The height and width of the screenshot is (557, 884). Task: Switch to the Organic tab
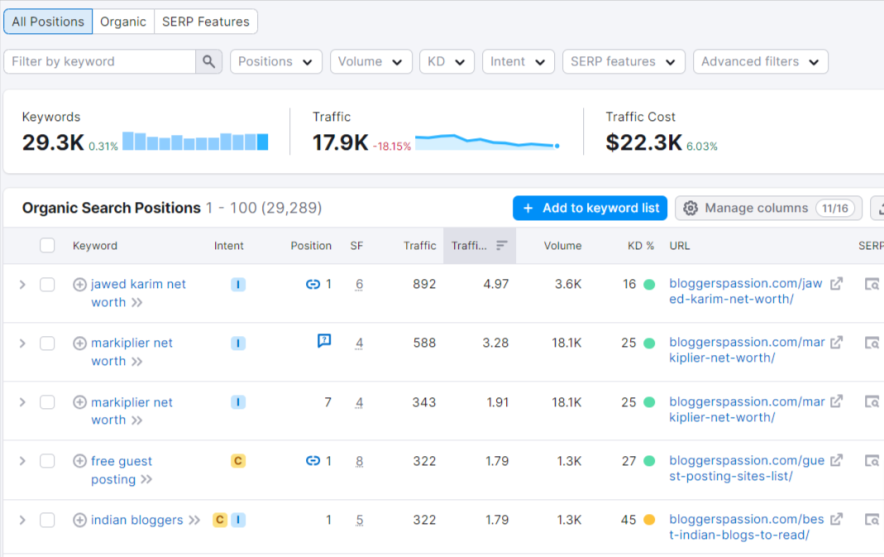123,22
